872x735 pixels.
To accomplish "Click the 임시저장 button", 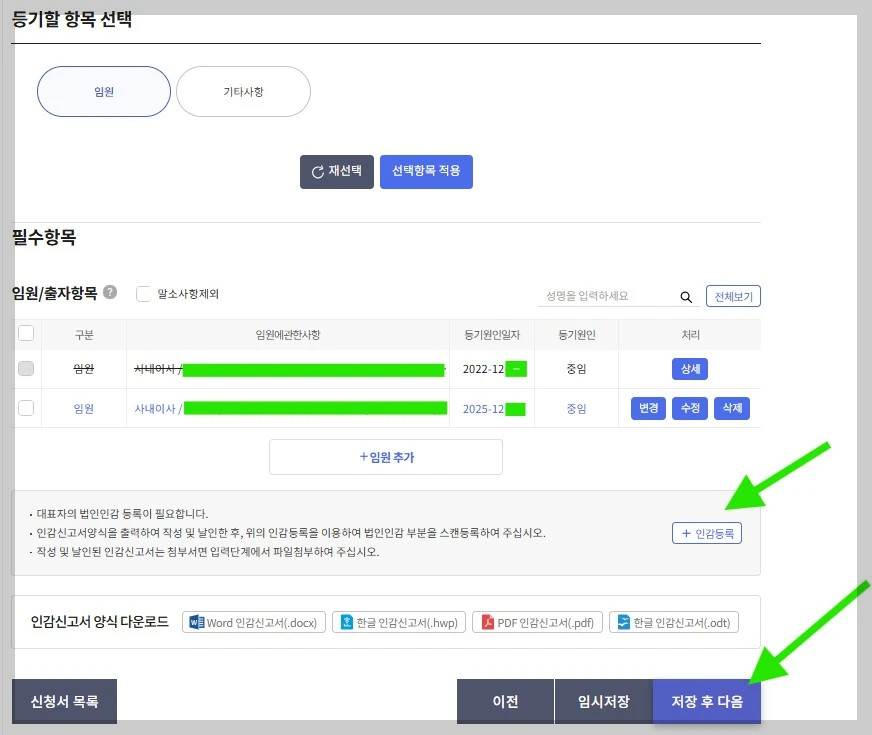I will pos(603,702).
